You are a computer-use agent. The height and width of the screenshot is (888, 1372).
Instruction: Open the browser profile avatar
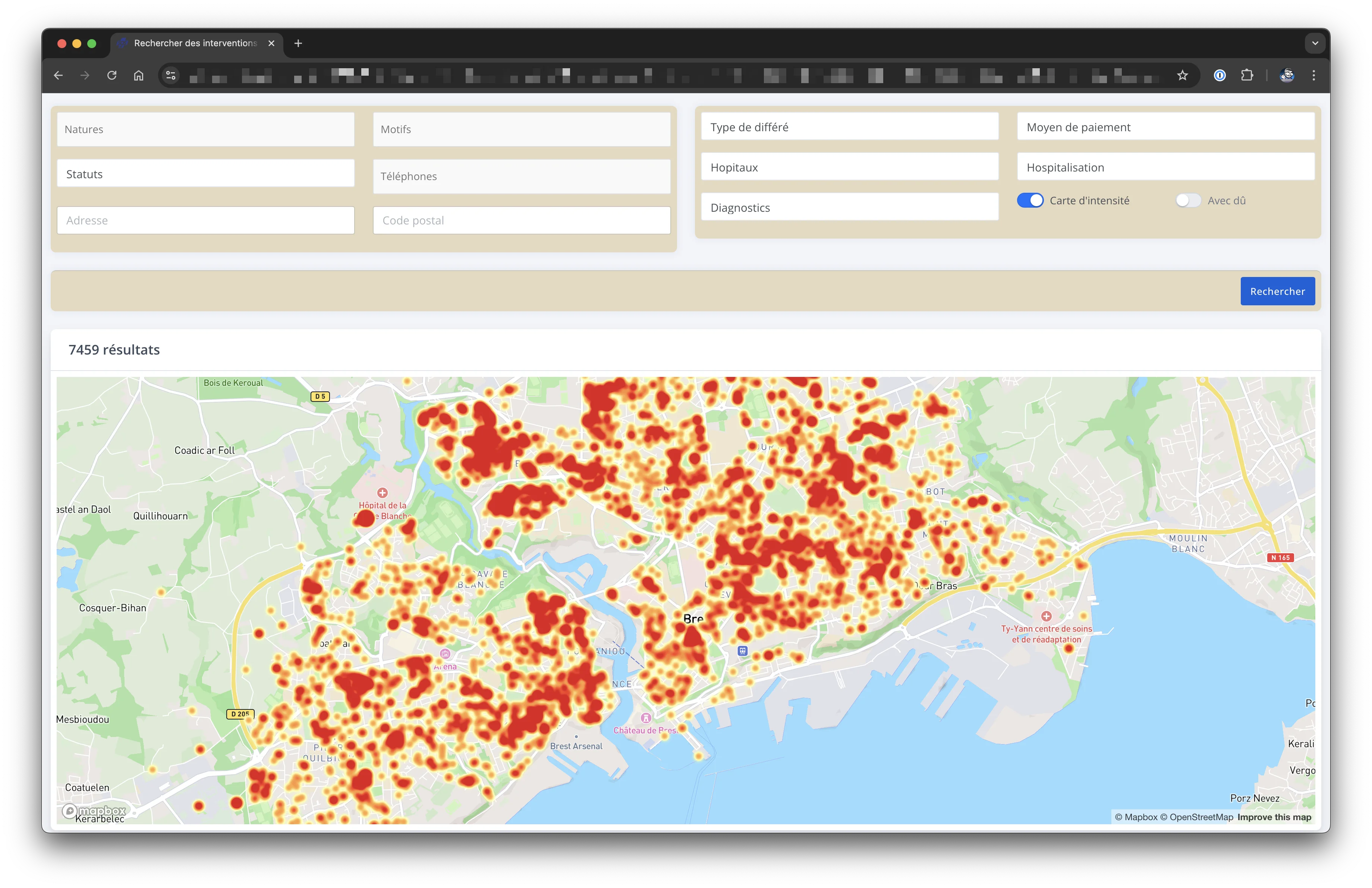[x=1287, y=75]
